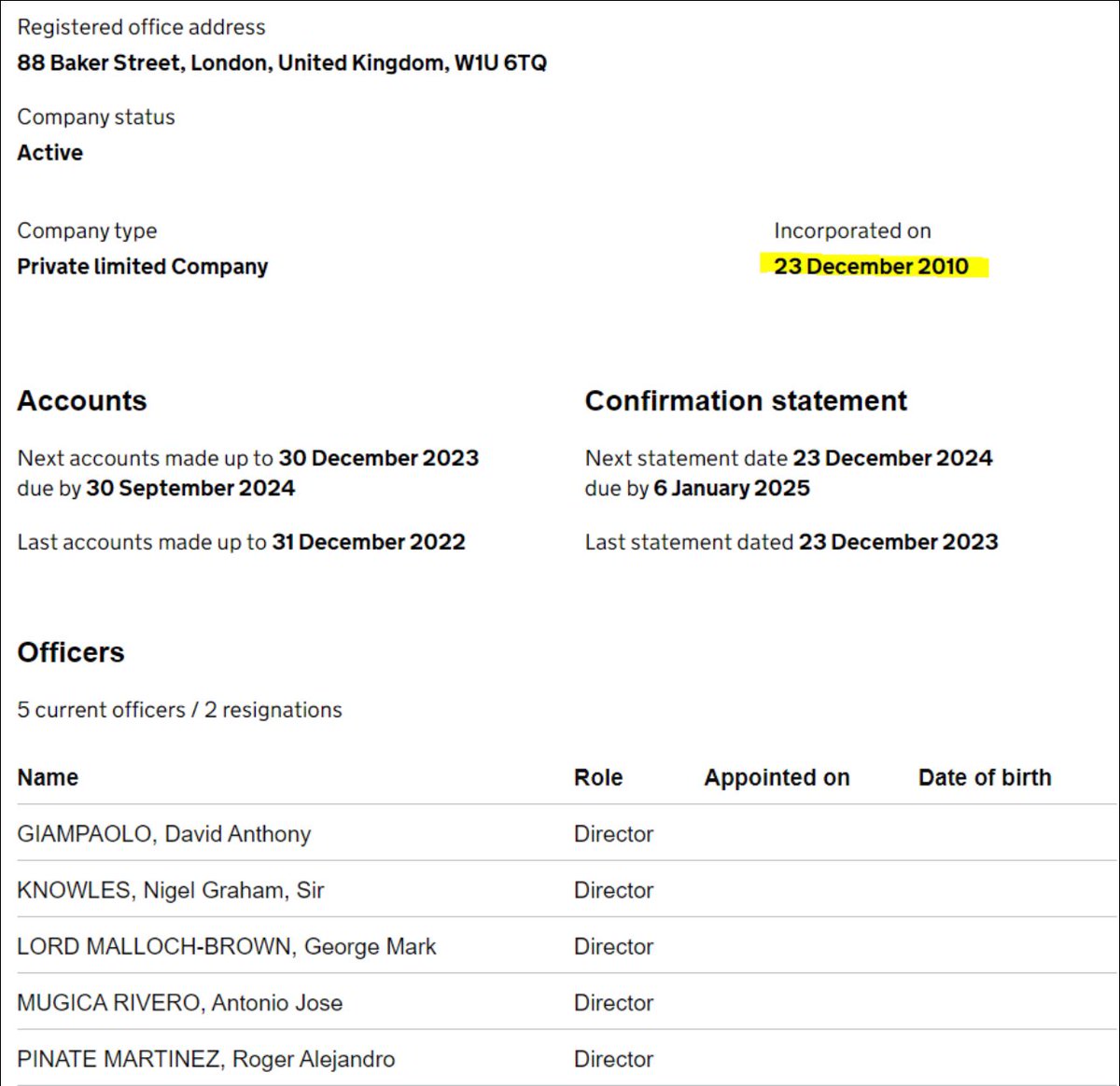
Task: Click the accounts due by 30 September 2024 date
Action: point(190,488)
